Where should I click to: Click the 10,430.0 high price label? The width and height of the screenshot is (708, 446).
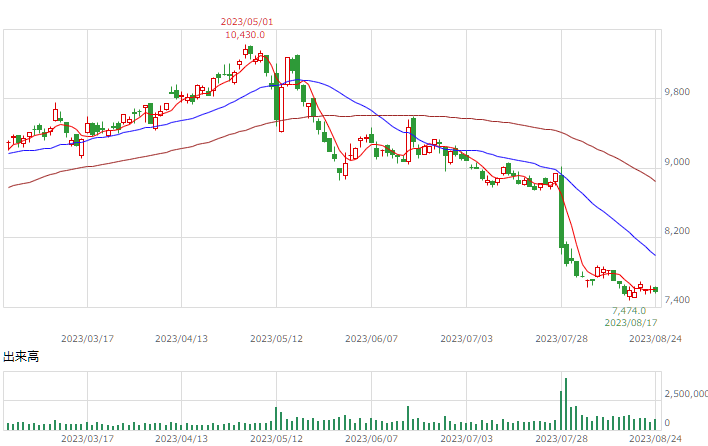coord(245,35)
